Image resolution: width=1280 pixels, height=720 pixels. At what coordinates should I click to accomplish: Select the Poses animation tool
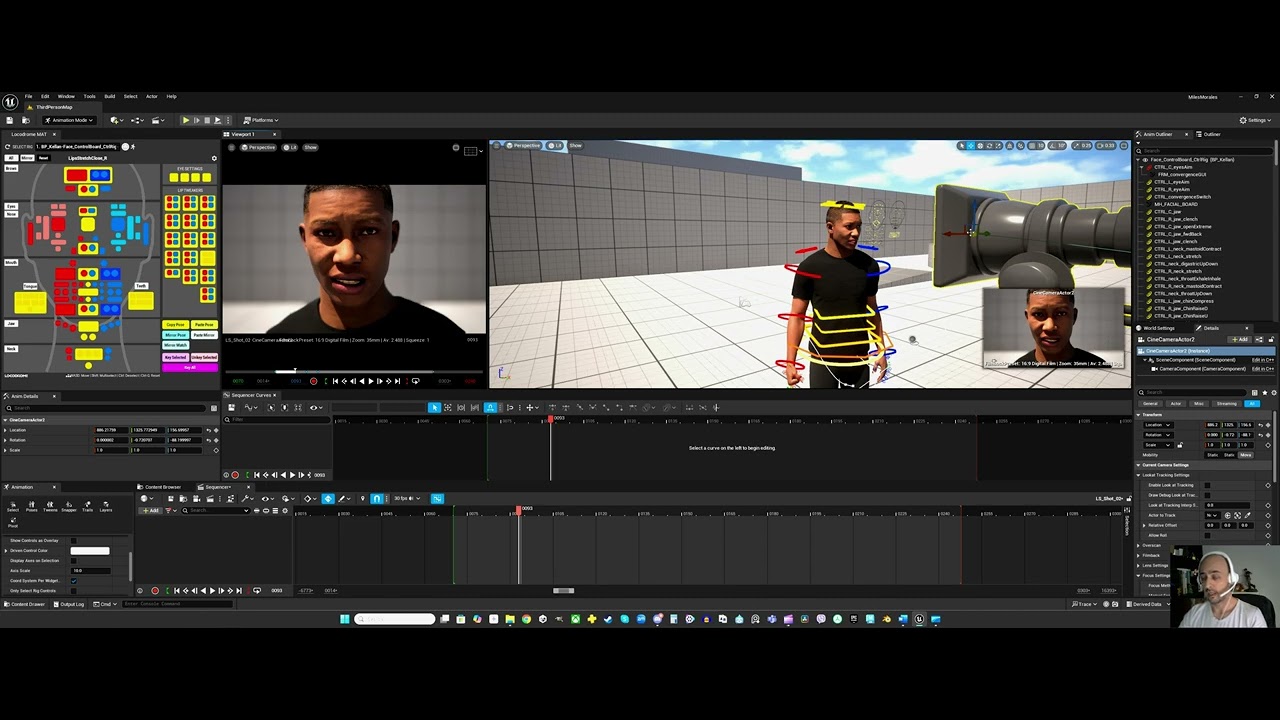pos(31,507)
